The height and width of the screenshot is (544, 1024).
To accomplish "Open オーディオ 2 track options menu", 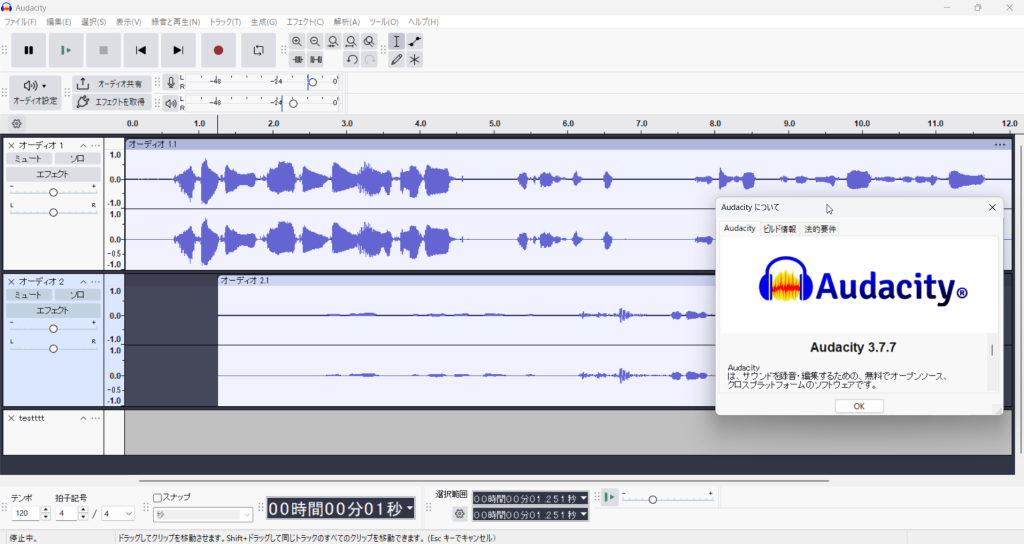I will [96, 281].
